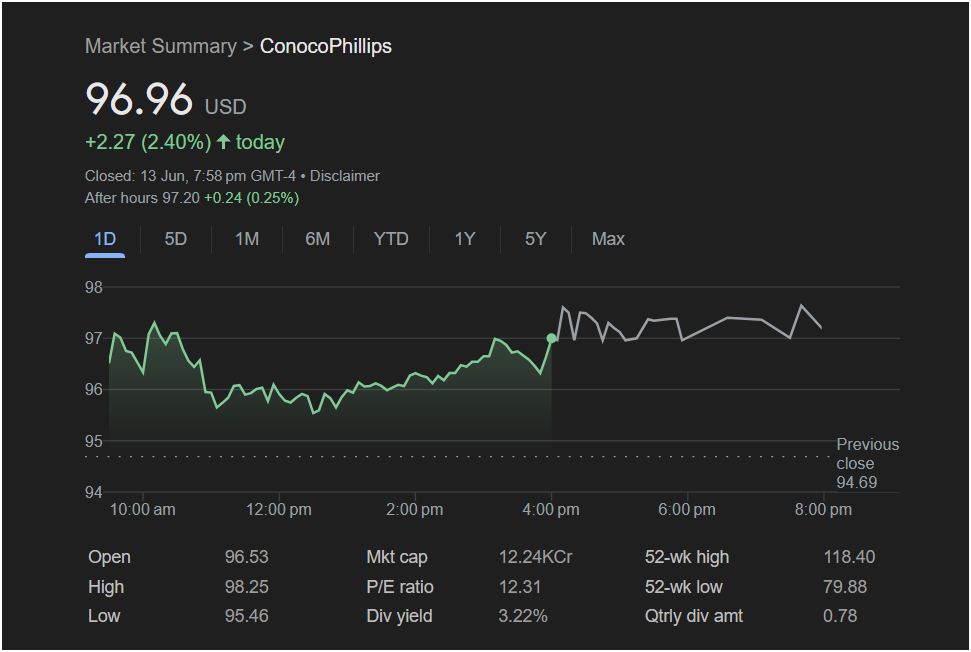Click the 2:00 pm axis label

(x=414, y=510)
